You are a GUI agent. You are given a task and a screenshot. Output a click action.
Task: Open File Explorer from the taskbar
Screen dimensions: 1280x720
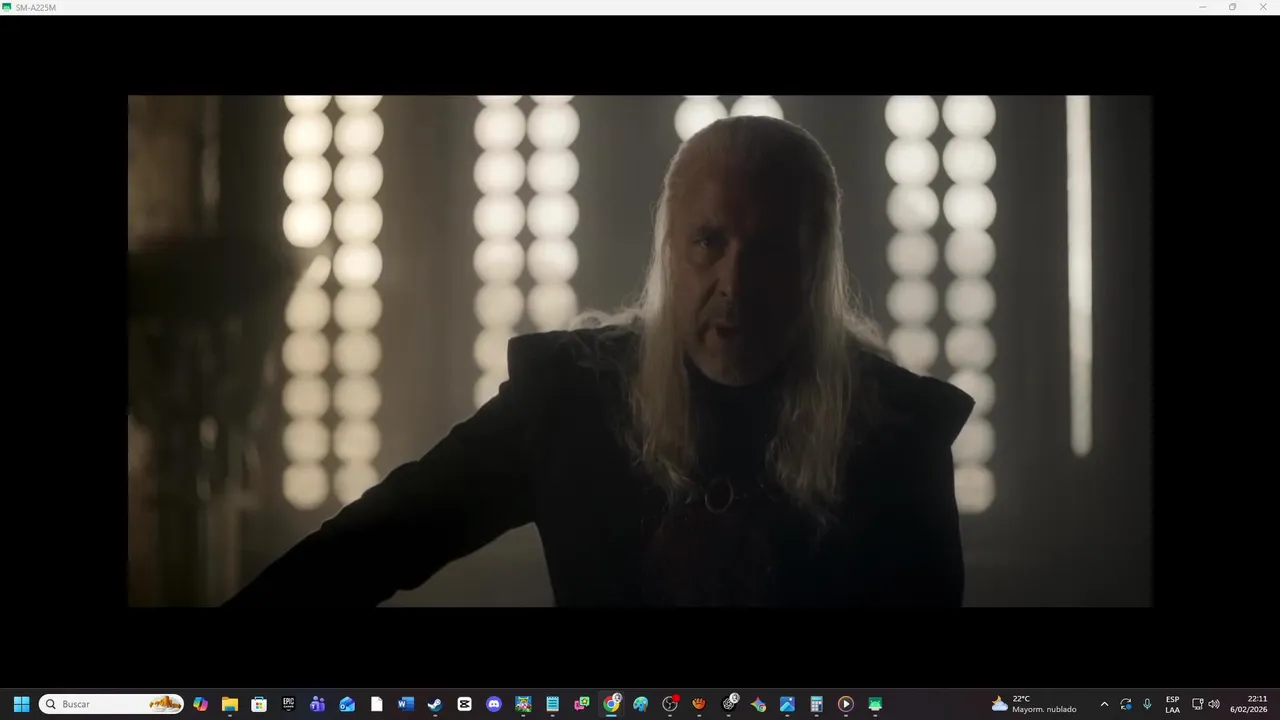230,704
